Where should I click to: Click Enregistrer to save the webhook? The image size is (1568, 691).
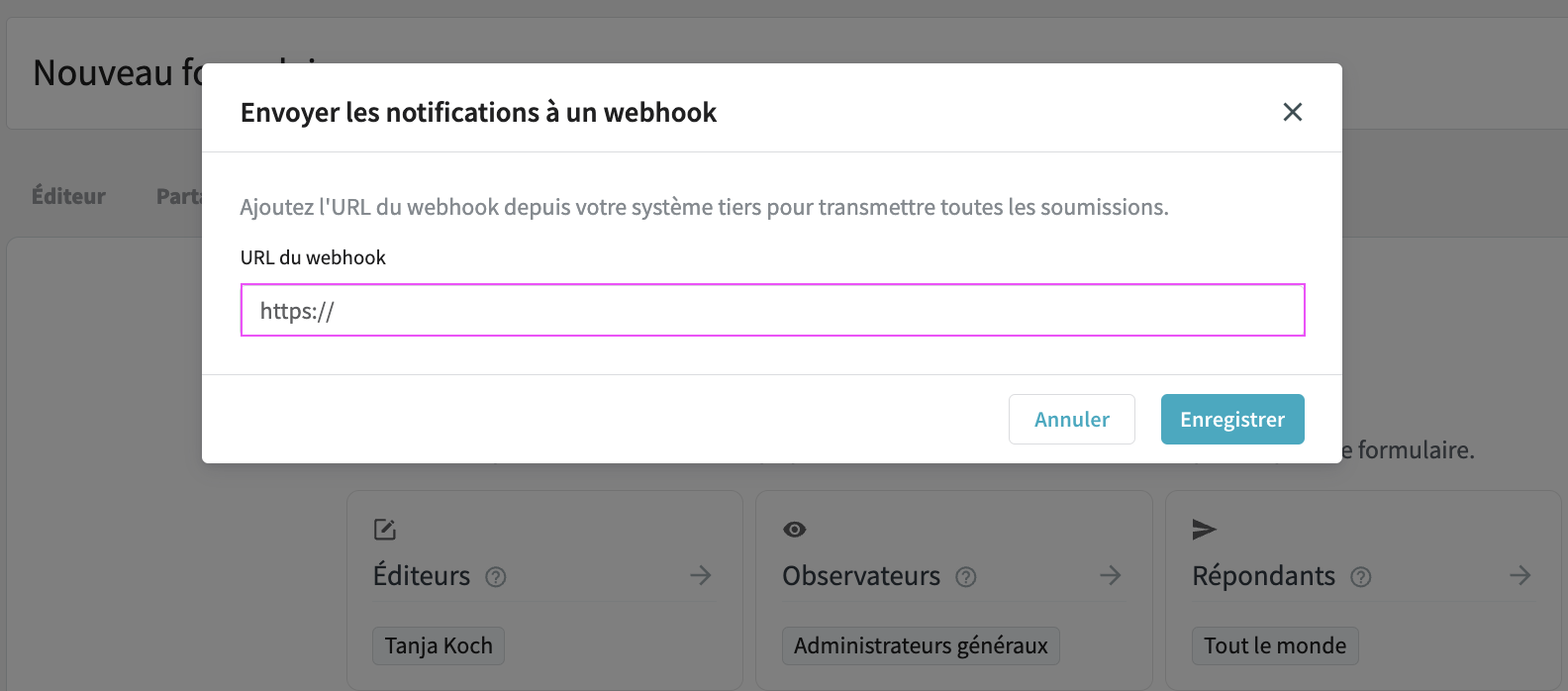pos(1232,419)
